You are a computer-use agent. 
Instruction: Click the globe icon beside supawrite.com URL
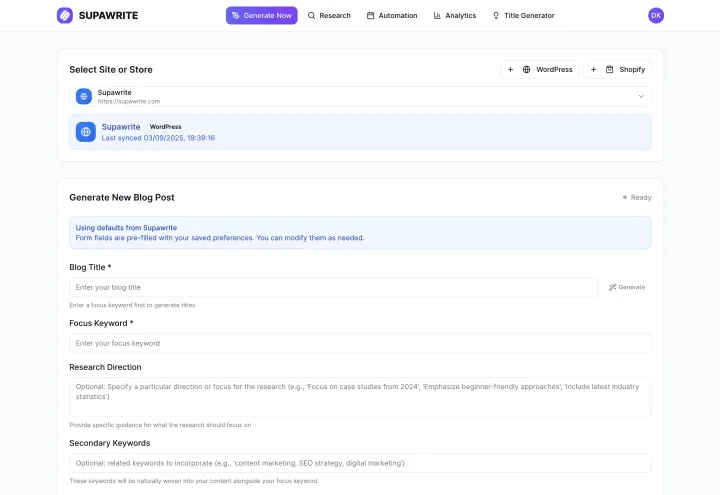pos(84,96)
